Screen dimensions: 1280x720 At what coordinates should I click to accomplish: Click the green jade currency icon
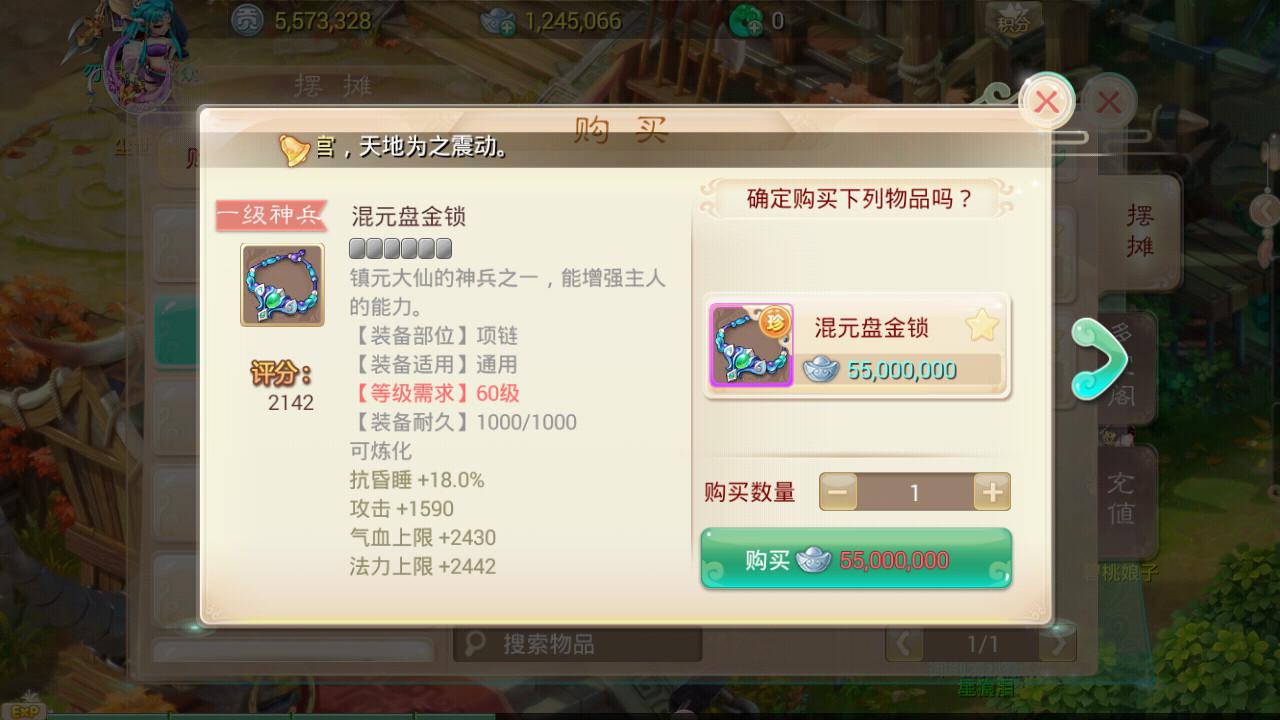coord(745,20)
